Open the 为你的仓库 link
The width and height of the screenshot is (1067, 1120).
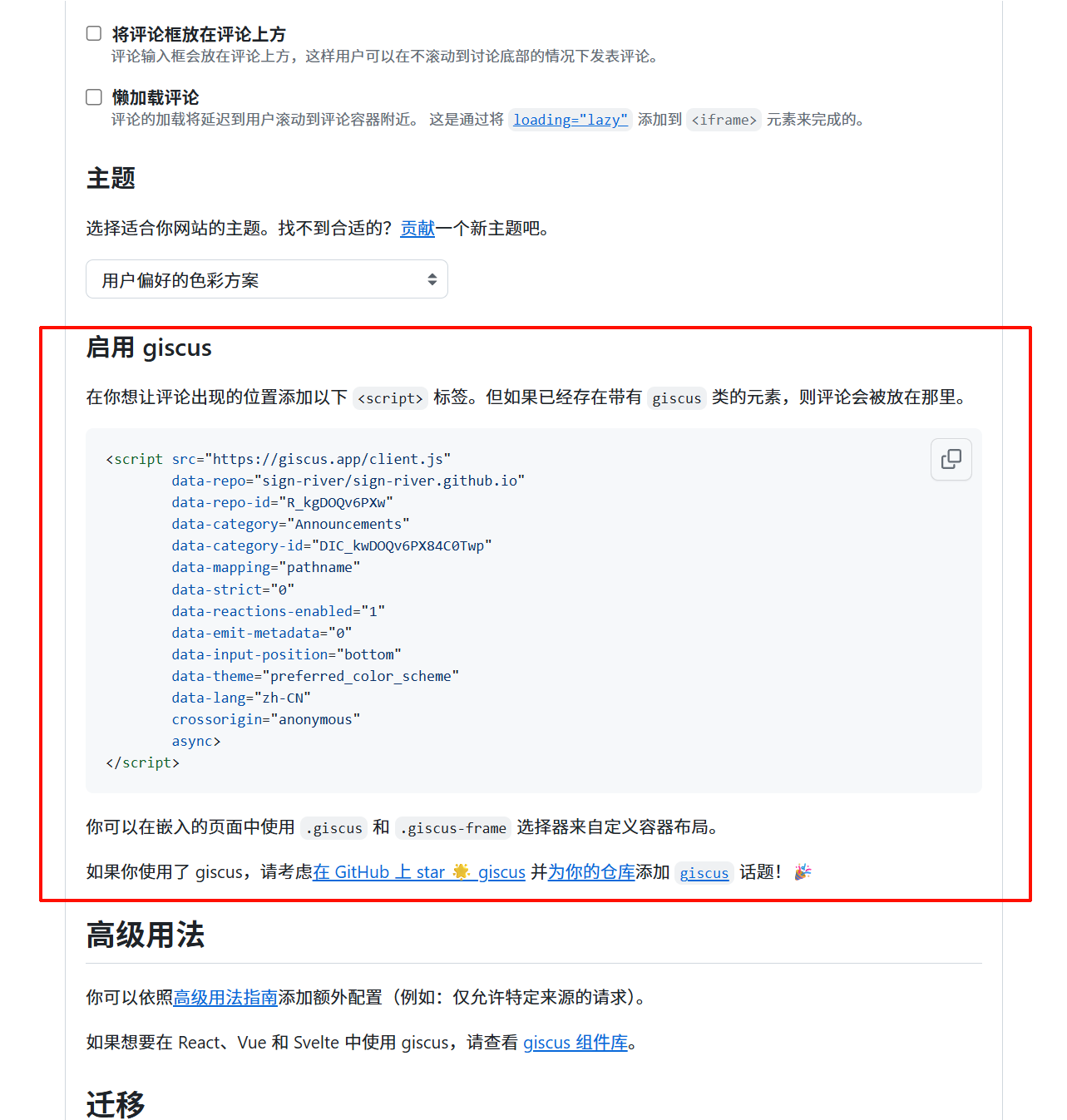591,871
